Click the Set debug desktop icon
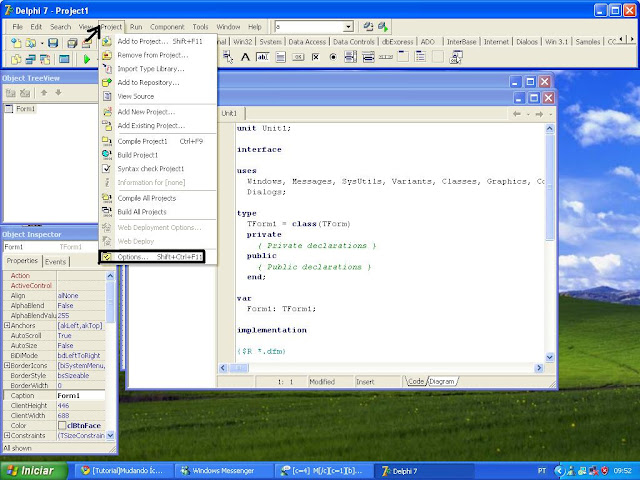Viewport: 640px width, 480px height. (x=382, y=27)
